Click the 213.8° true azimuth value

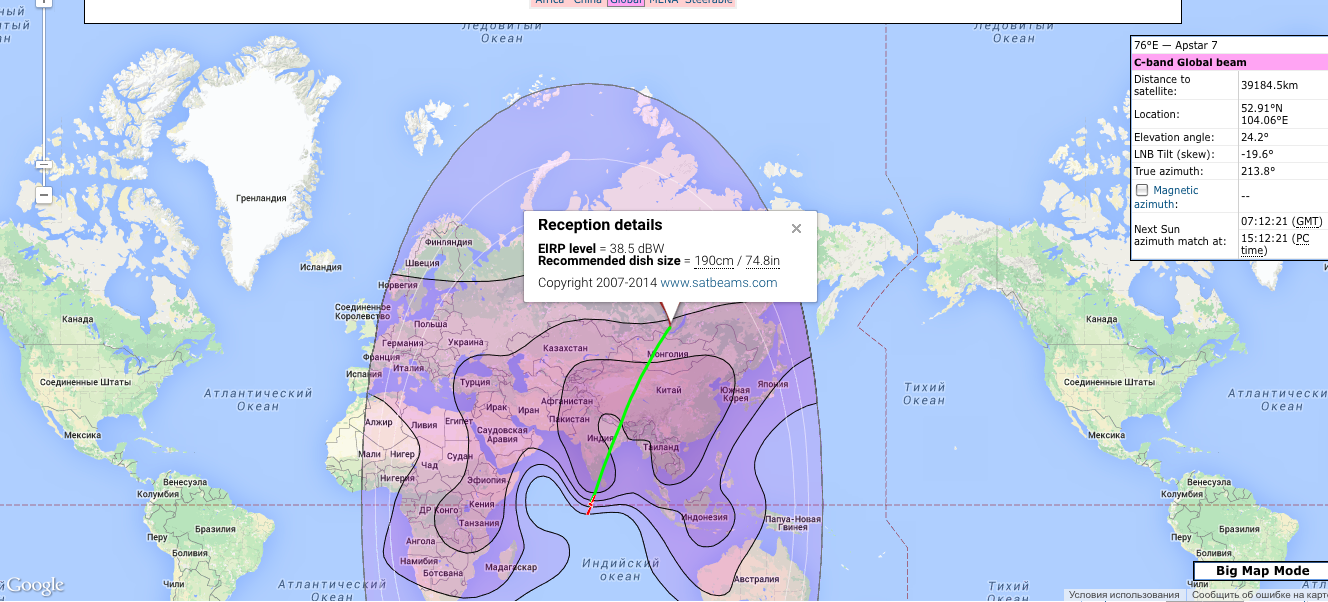1258,171
